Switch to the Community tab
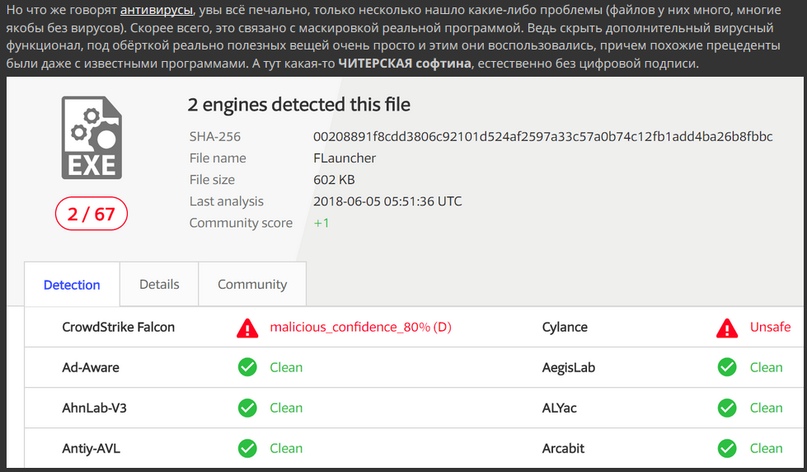 click(252, 284)
